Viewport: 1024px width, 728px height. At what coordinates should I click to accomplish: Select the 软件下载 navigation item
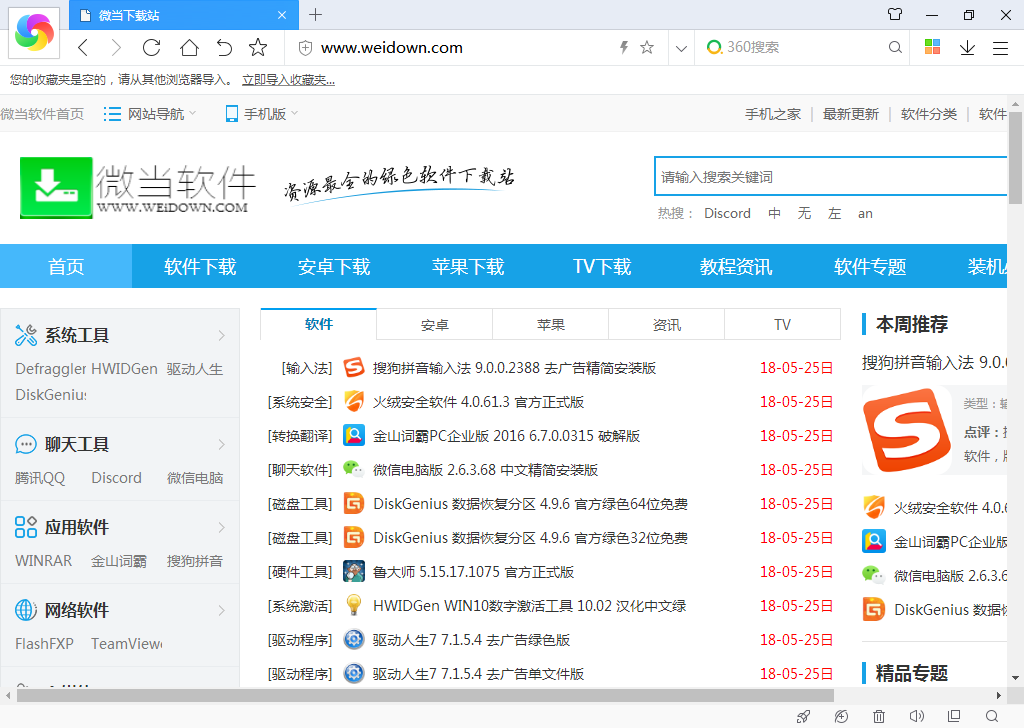(x=200, y=266)
